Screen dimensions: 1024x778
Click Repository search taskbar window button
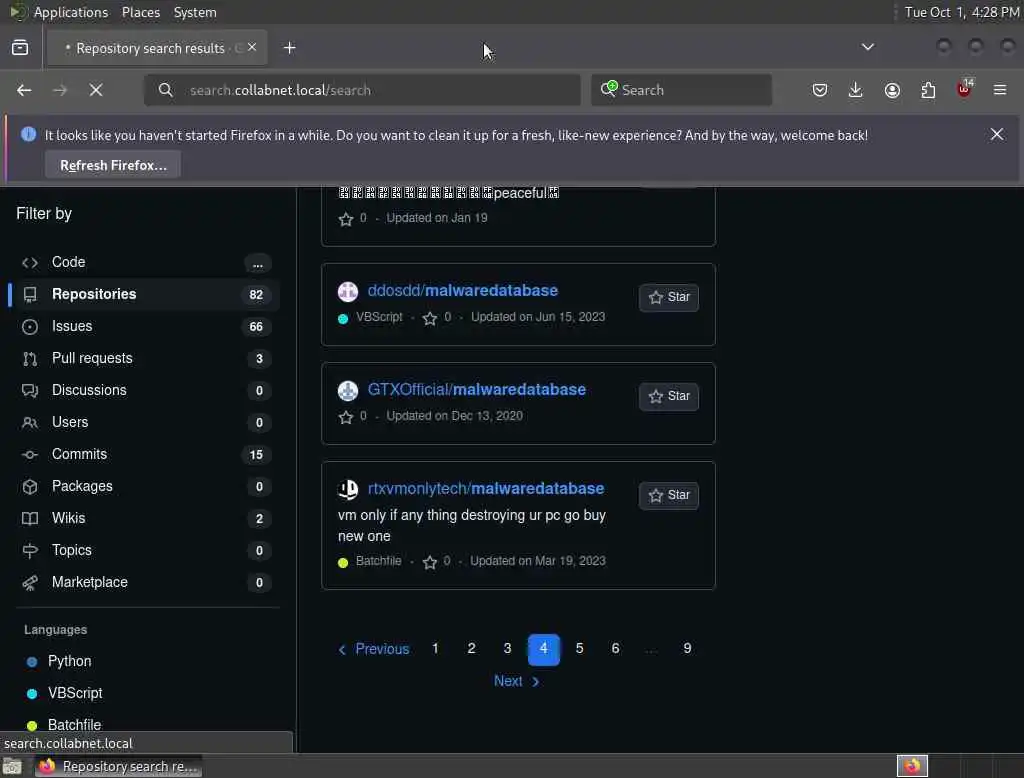coord(118,766)
